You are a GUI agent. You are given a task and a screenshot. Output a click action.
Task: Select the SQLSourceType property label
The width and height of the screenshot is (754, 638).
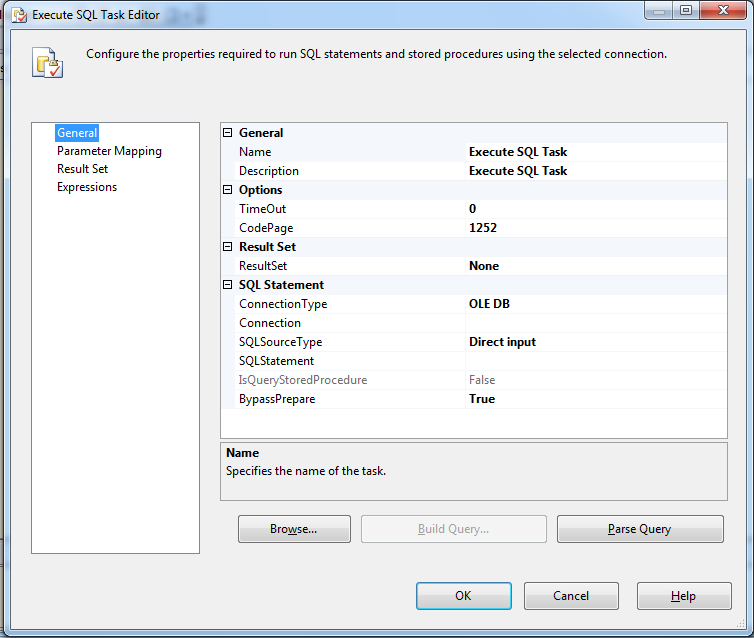point(280,342)
